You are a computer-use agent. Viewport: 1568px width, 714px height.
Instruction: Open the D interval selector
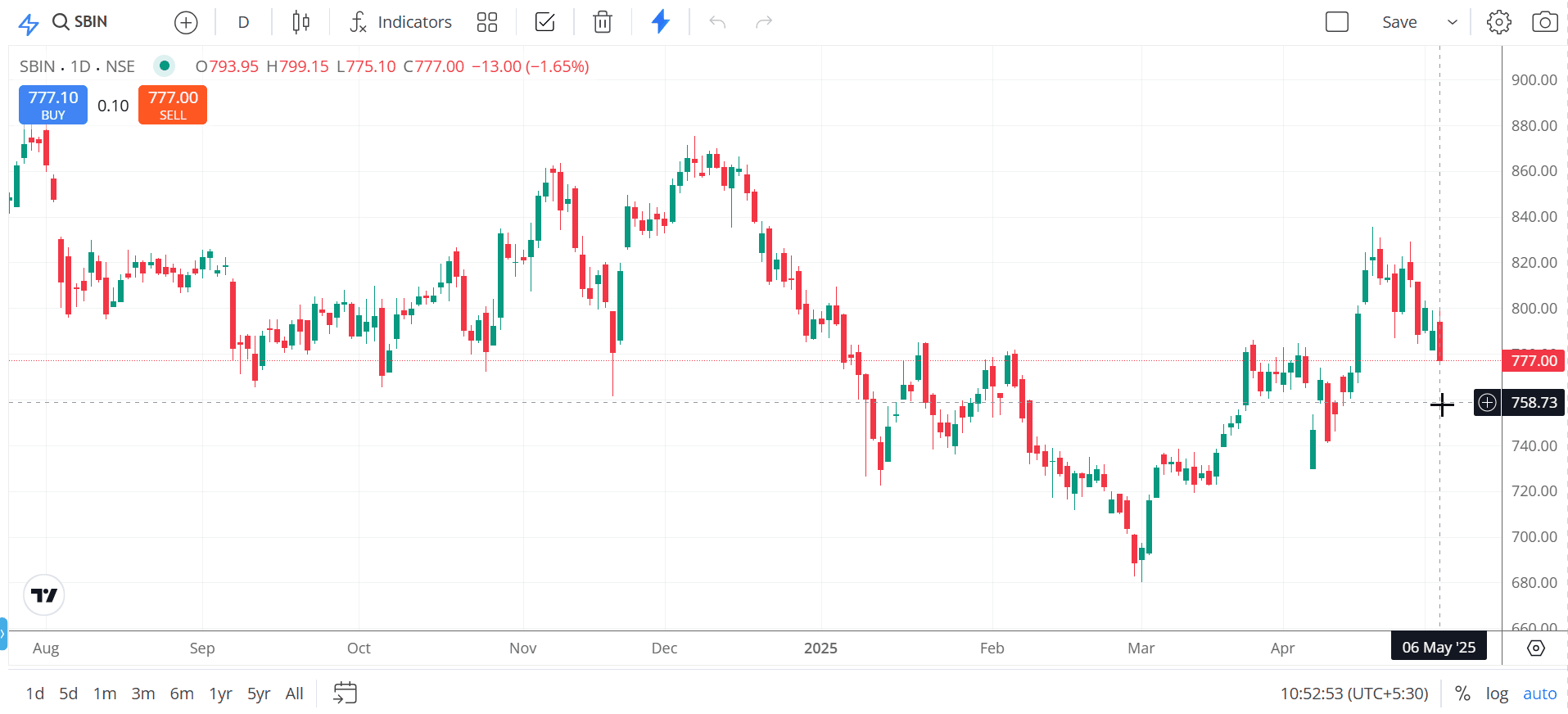(x=243, y=23)
